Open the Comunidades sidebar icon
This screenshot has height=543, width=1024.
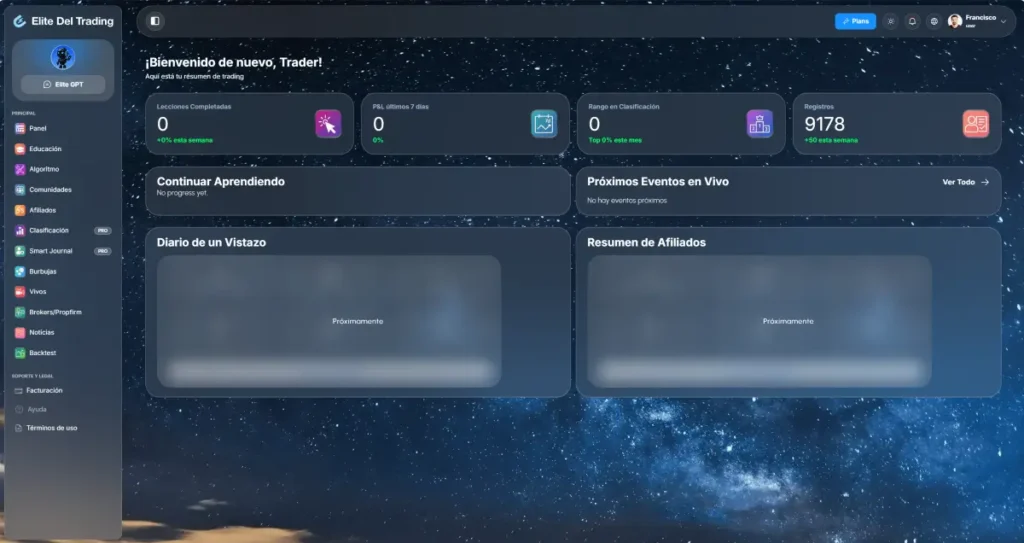pos(20,189)
